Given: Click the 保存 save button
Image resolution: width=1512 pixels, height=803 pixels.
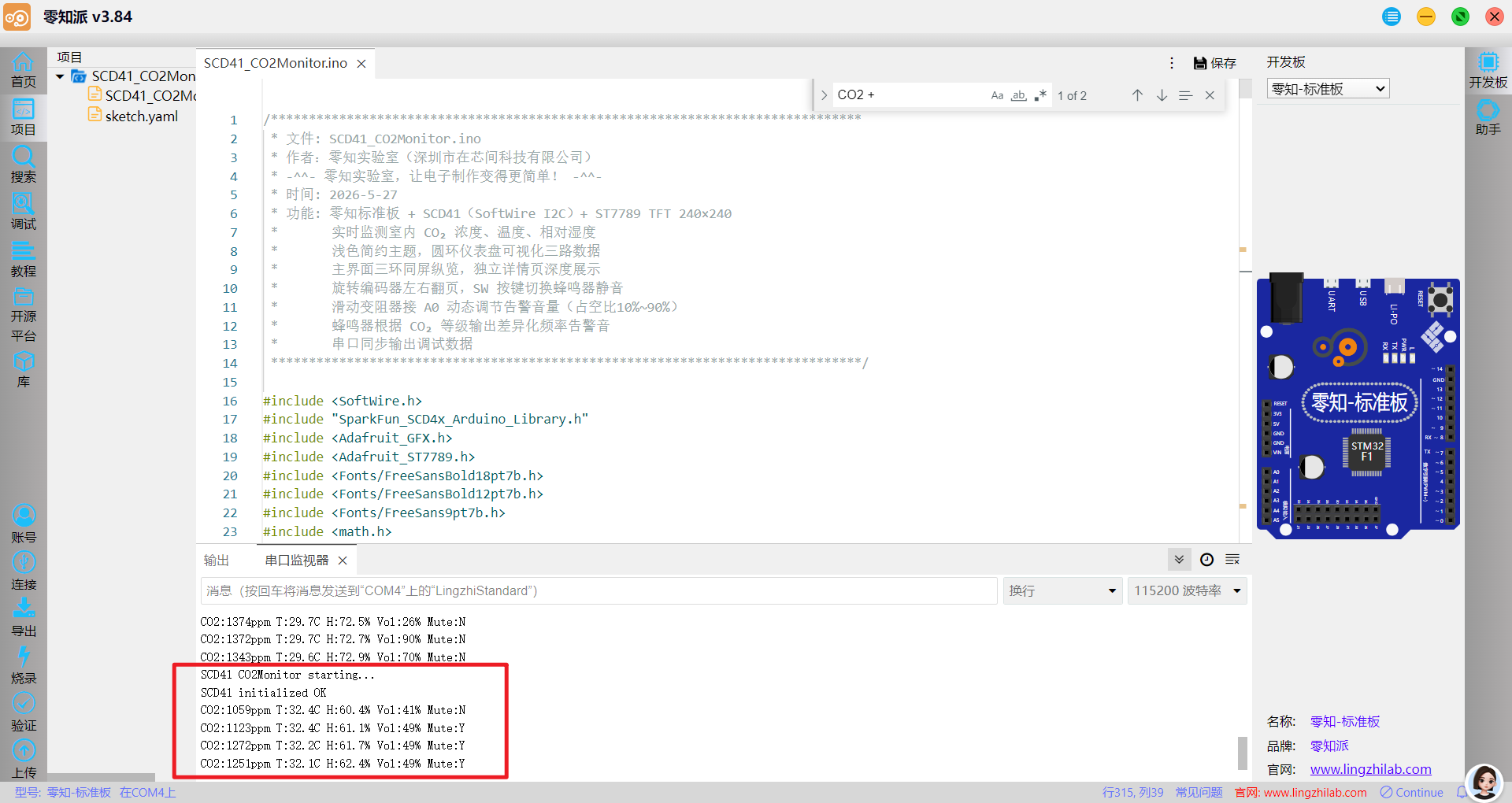Looking at the screenshot, I should pos(1215,63).
